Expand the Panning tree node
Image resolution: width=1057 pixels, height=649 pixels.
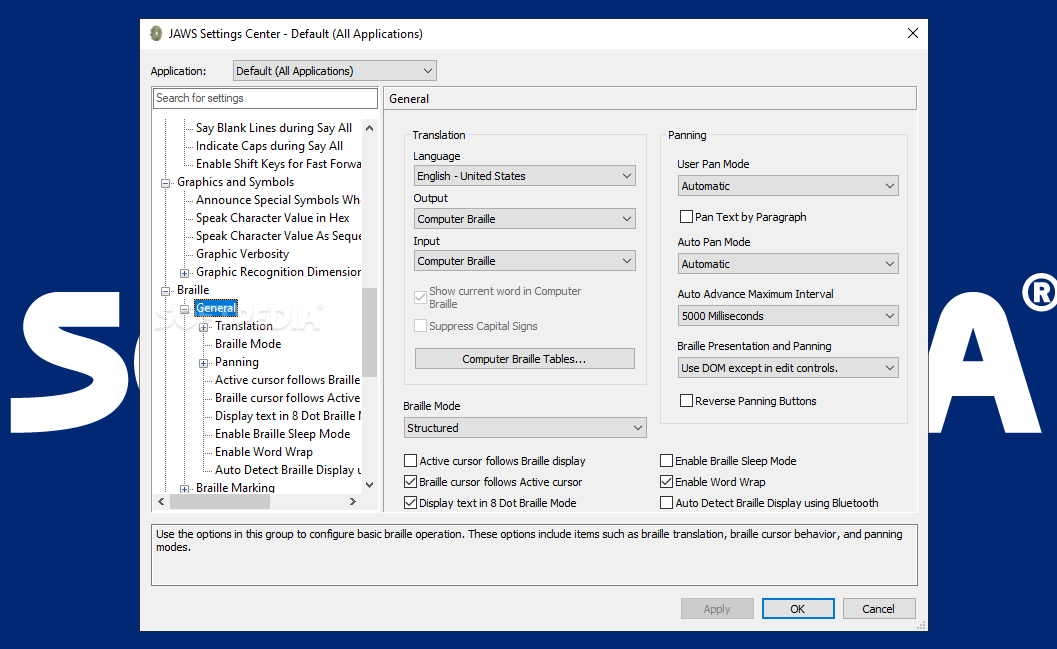[203, 363]
